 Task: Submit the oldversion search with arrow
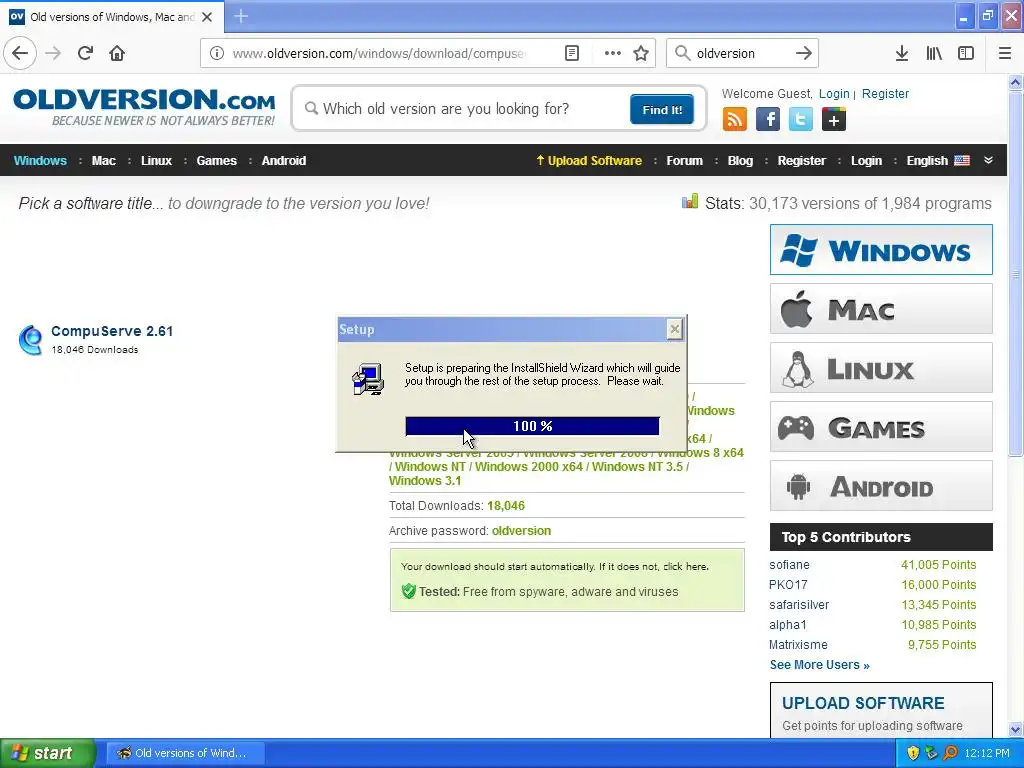pos(803,53)
